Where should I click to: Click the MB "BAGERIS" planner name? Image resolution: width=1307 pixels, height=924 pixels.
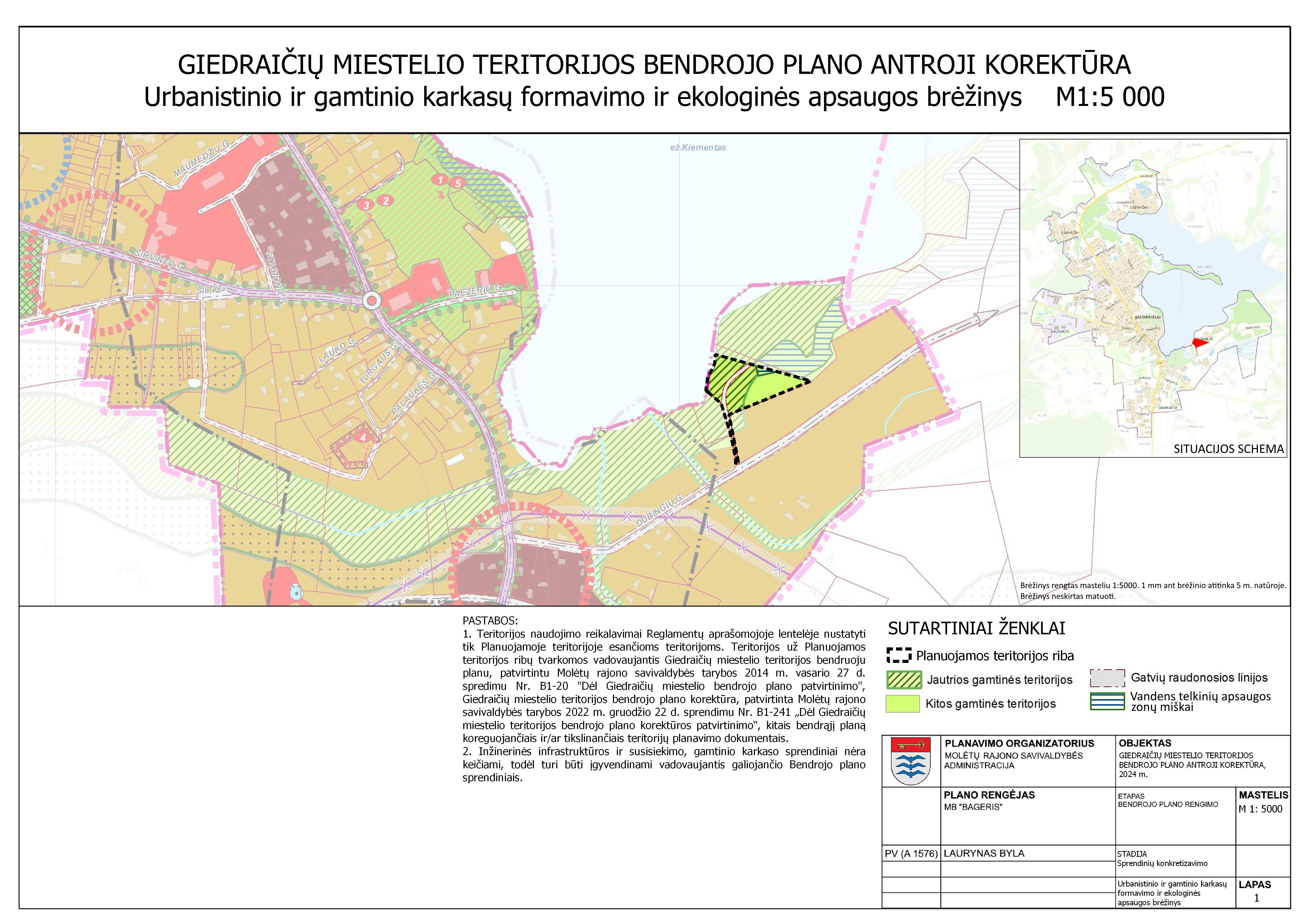tap(973, 807)
